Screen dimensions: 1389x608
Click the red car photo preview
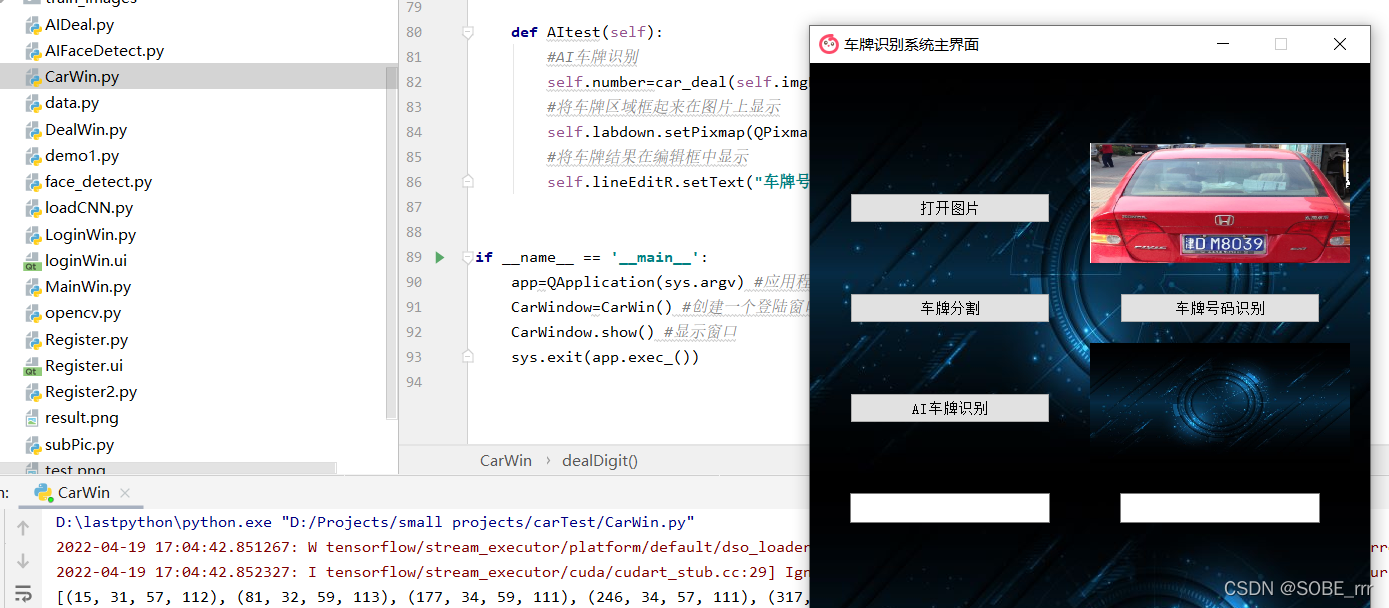pos(1219,203)
